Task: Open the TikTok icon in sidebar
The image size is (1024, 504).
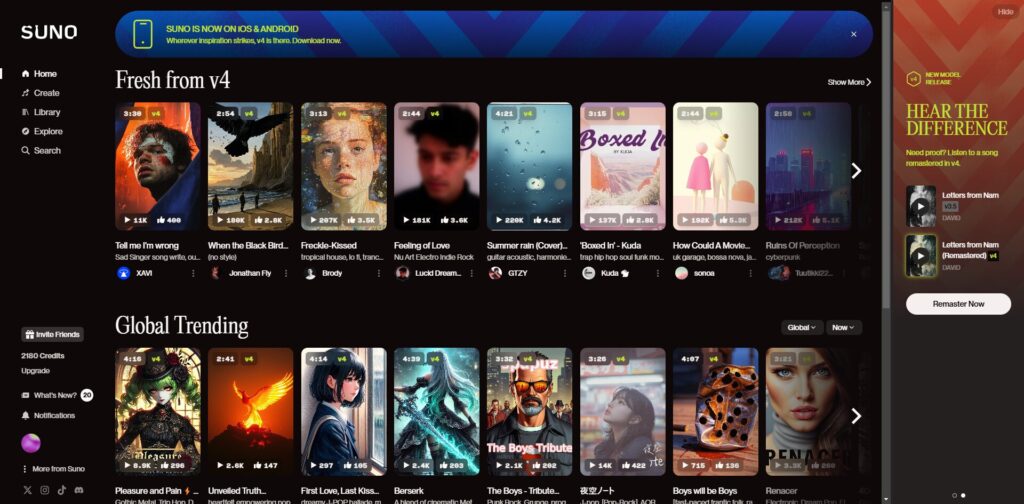Action: (x=61, y=489)
